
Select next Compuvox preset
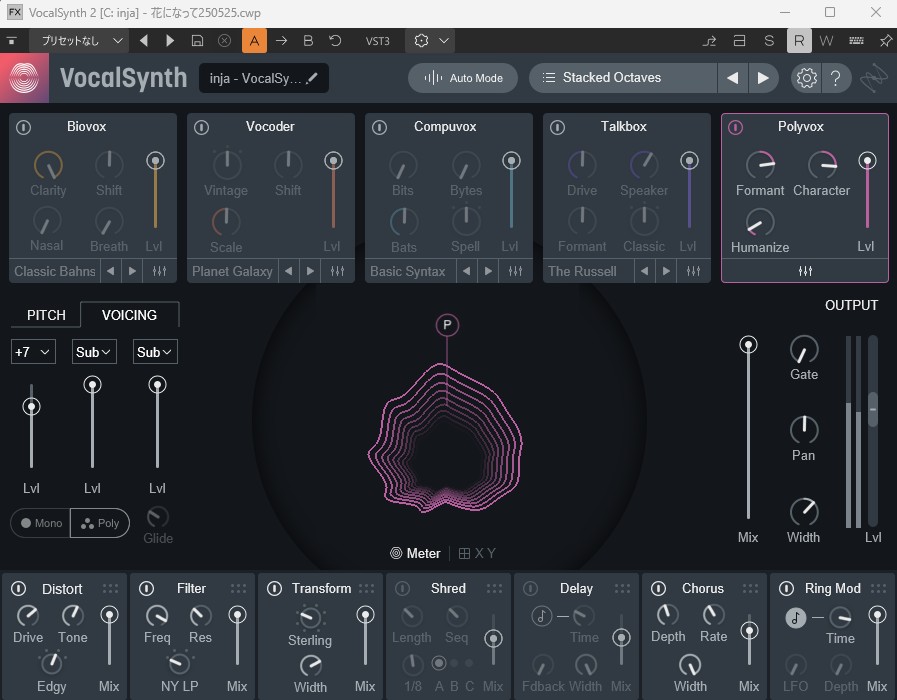(488, 271)
